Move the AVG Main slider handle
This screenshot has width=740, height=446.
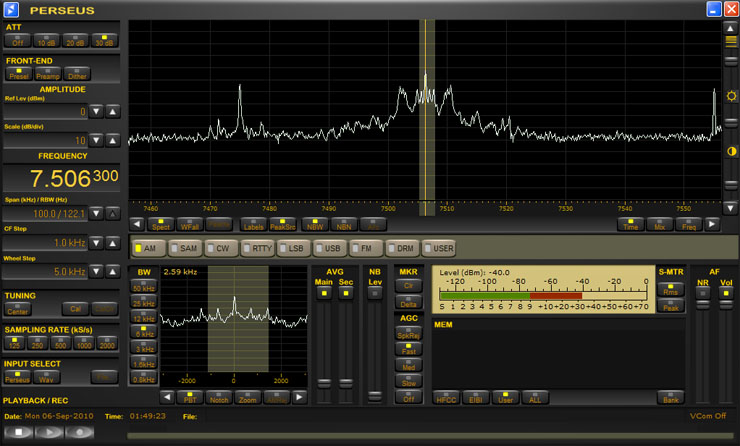324,383
